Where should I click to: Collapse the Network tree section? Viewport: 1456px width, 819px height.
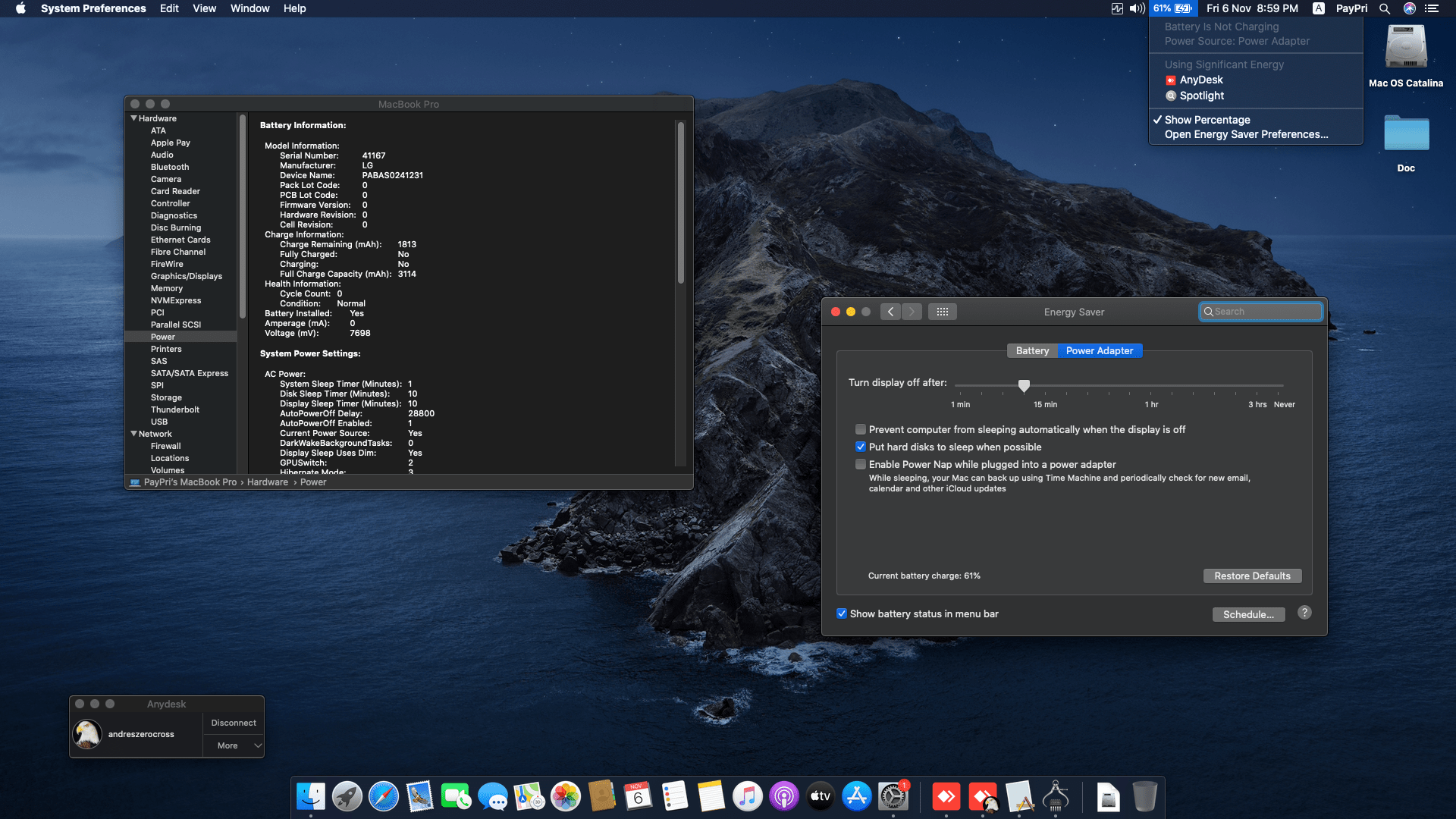[133, 434]
